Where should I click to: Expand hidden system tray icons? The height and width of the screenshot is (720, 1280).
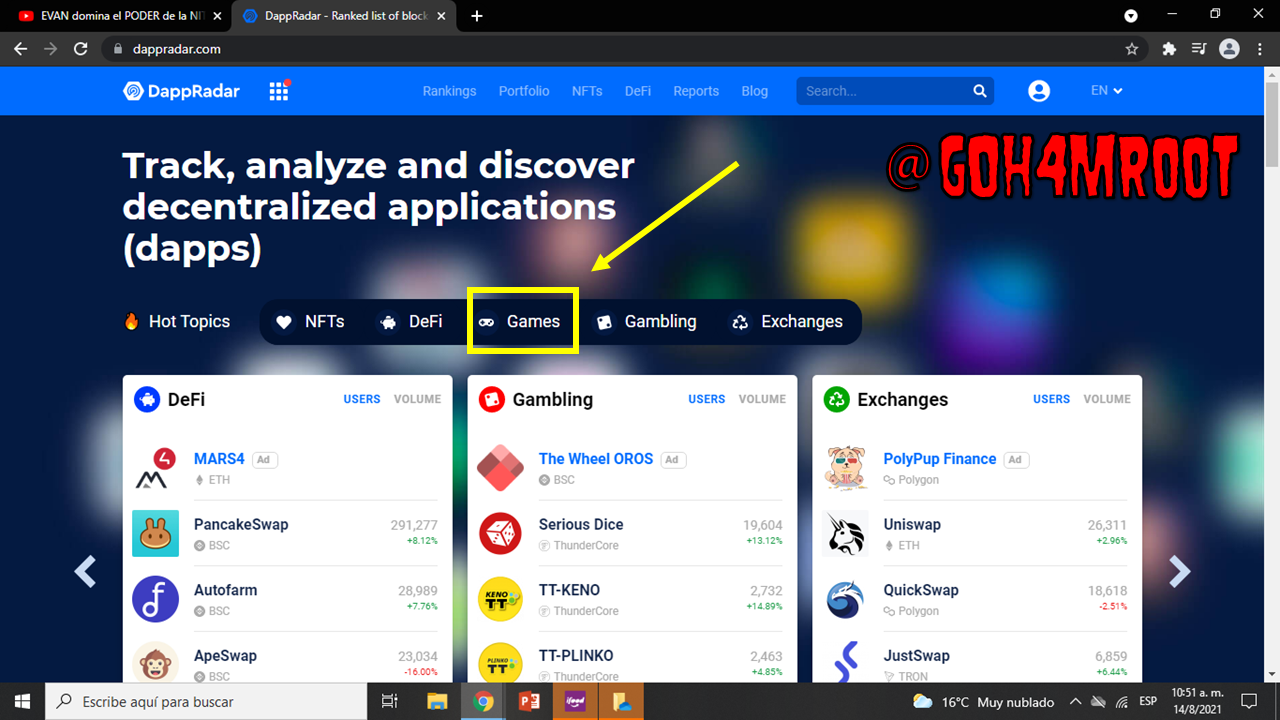[1075, 701]
